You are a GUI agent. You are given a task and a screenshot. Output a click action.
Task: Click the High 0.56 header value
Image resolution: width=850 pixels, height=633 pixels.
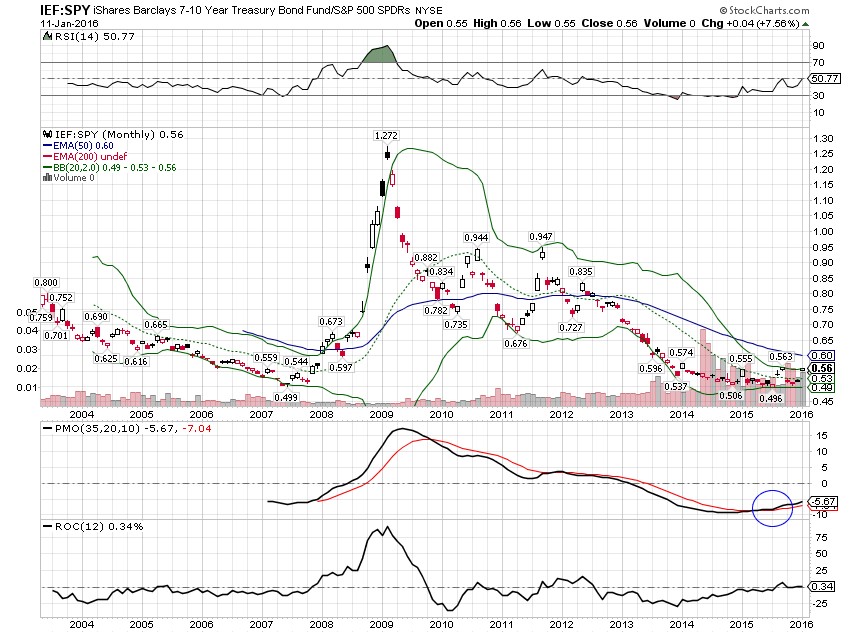[497, 23]
